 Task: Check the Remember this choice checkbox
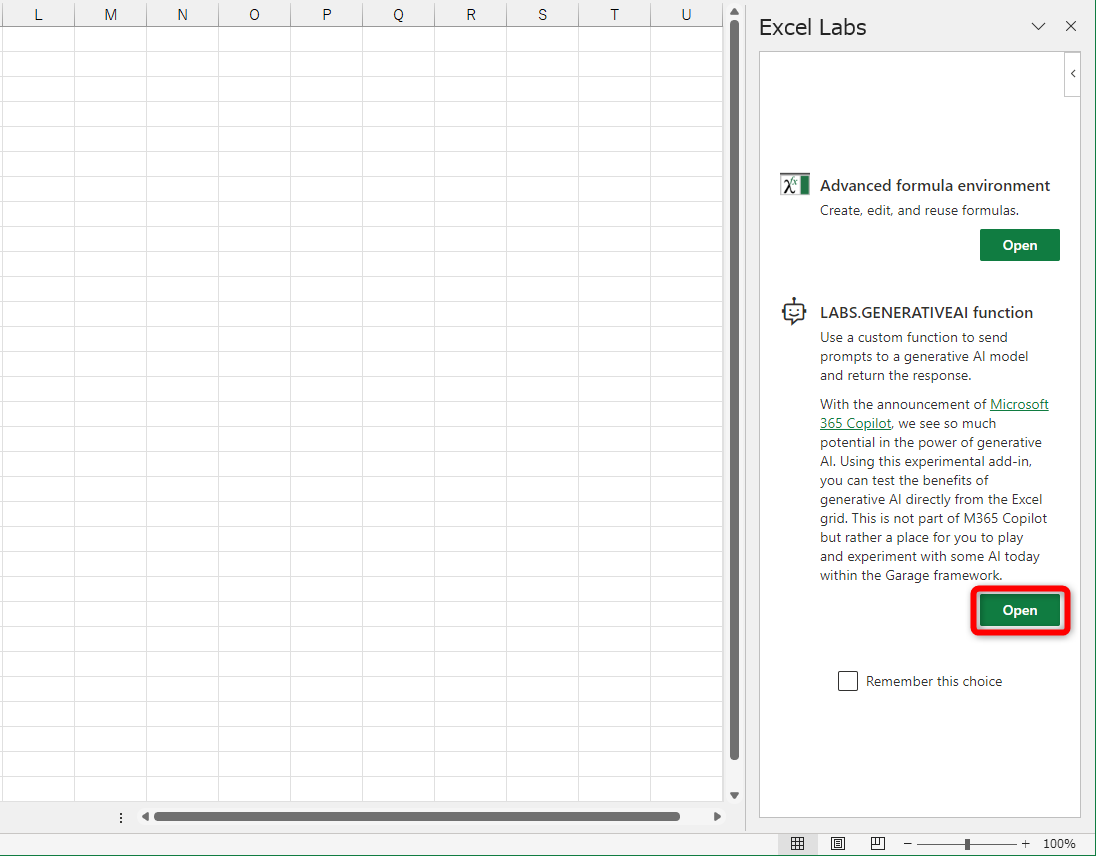[847, 681]
